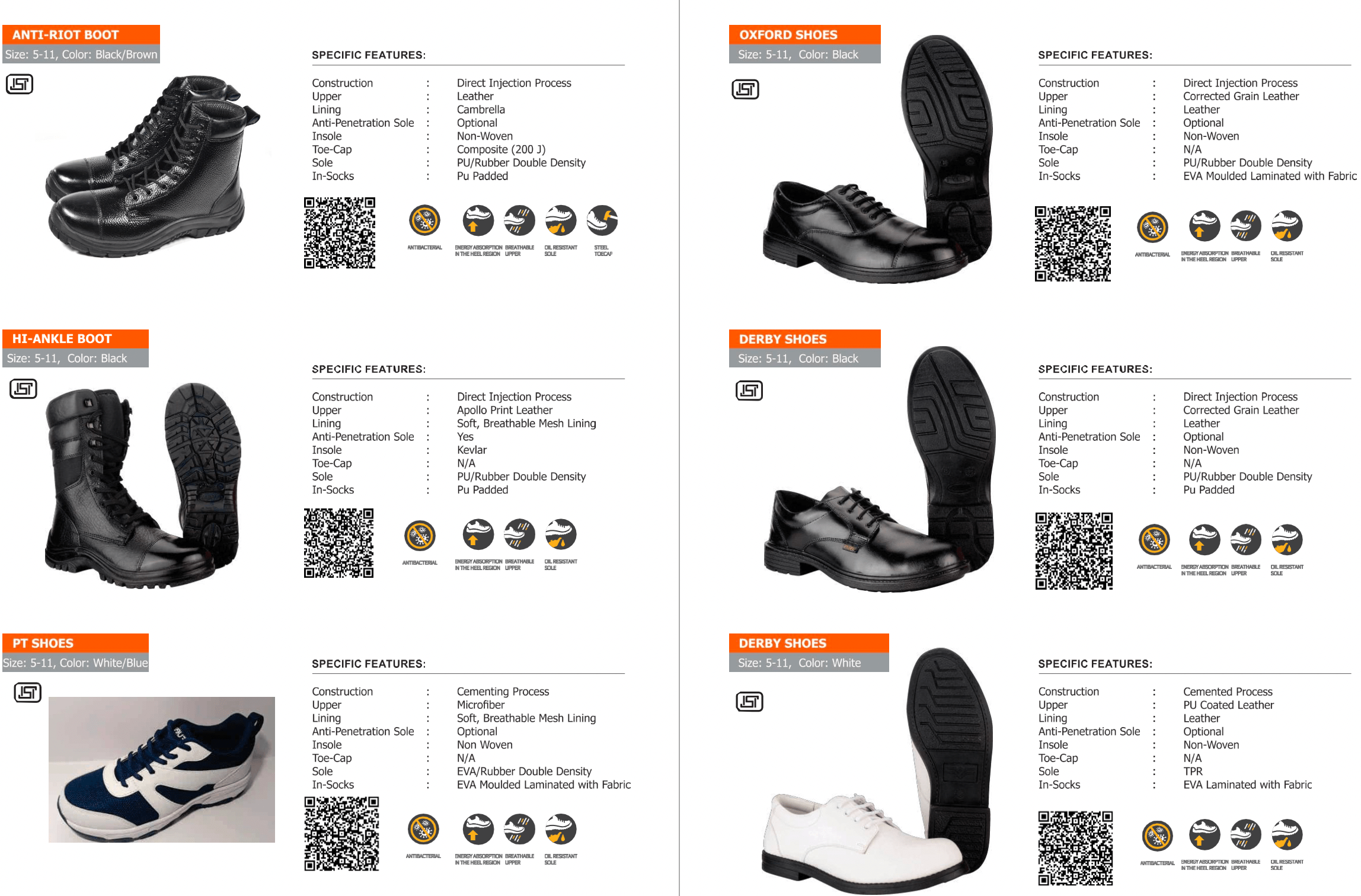Click the Steel Toecap icon for Anti-Riot Boot

[x=602, y=221]
